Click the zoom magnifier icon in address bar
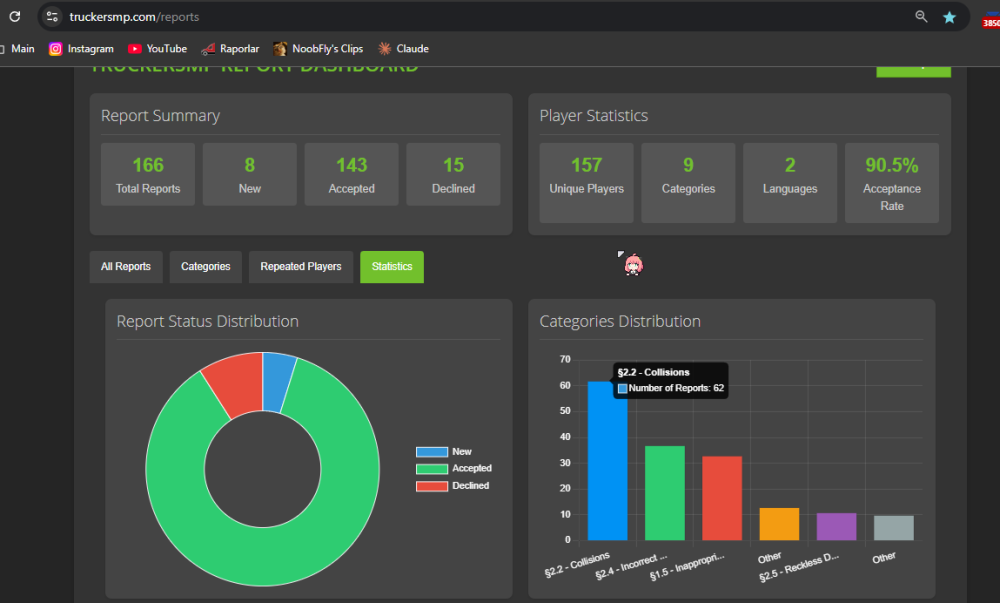1000x603 pixels. [x=921, y=17]
